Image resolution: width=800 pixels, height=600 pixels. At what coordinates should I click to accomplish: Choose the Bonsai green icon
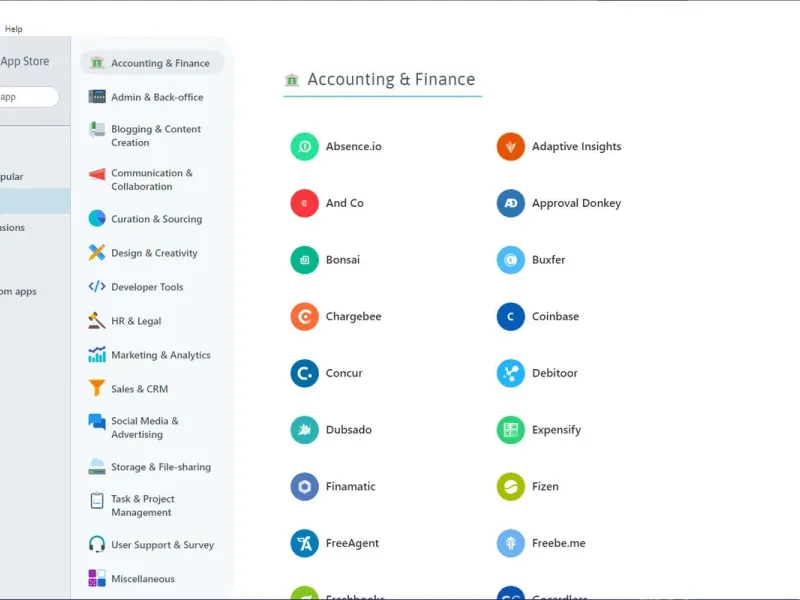pos(305,260)
